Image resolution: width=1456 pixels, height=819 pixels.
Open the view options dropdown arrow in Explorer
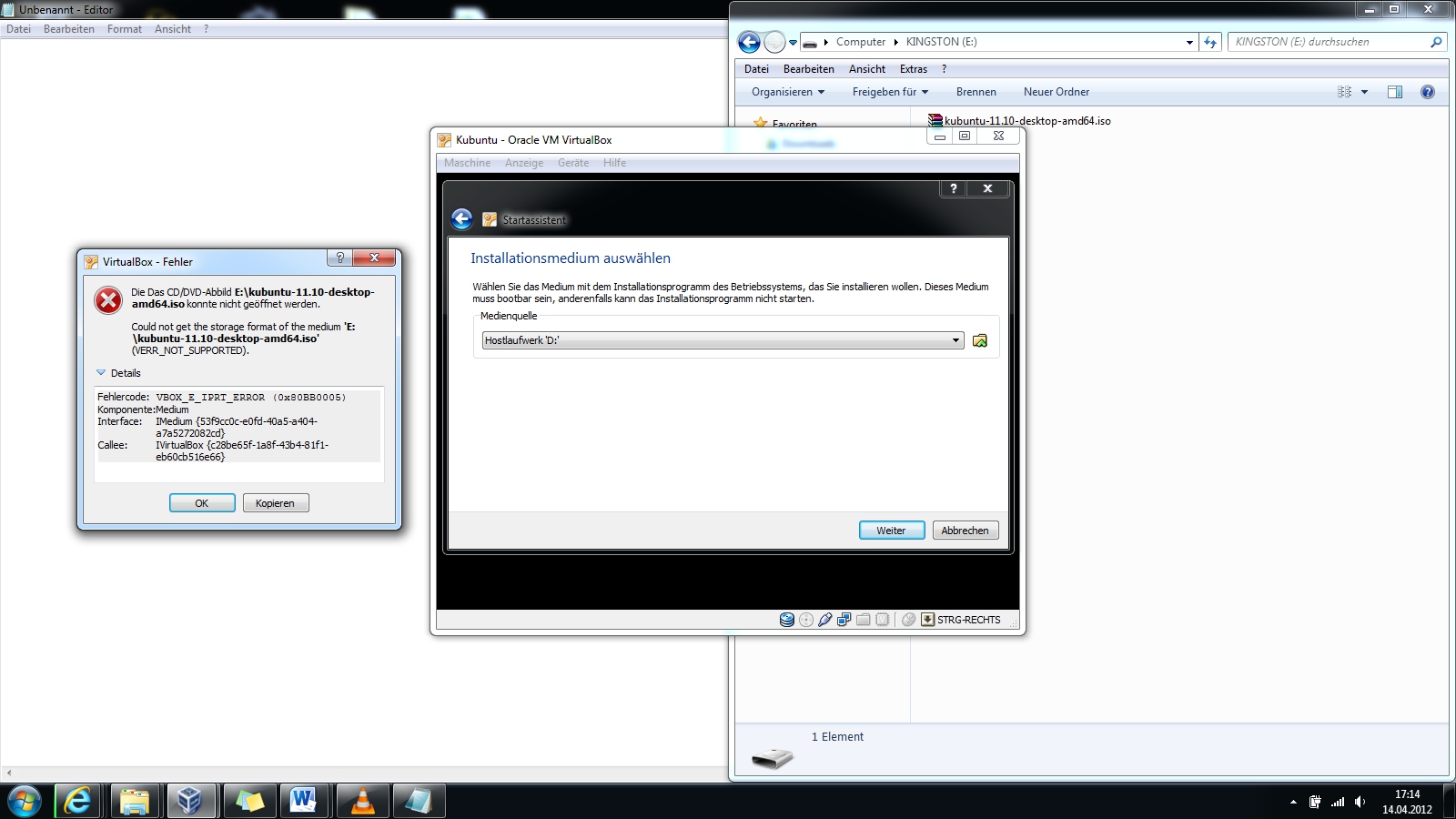click(x=1364, y=92)
